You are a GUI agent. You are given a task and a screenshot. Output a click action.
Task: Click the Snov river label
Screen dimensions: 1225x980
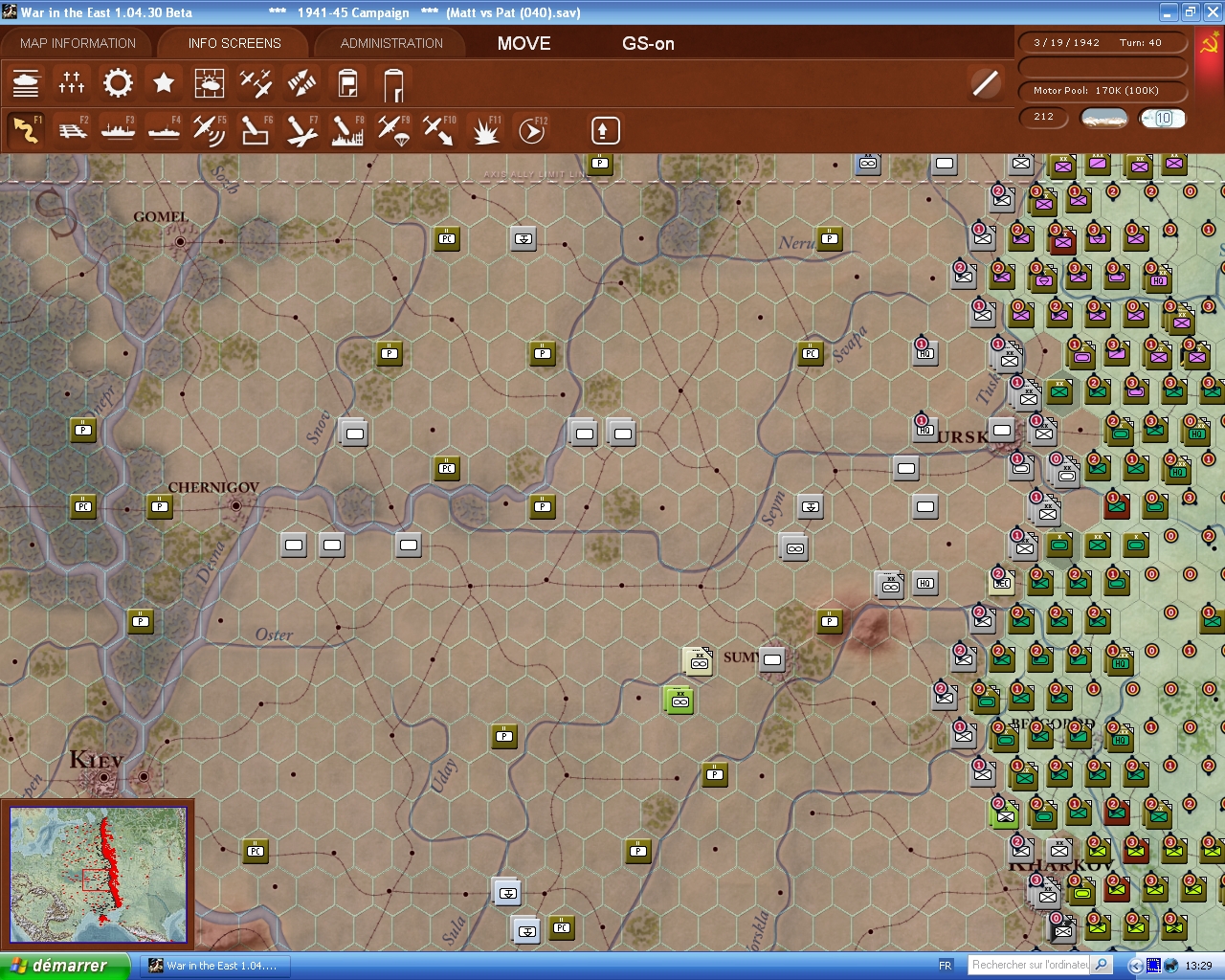pyautogui.click(x=319, y=427)
